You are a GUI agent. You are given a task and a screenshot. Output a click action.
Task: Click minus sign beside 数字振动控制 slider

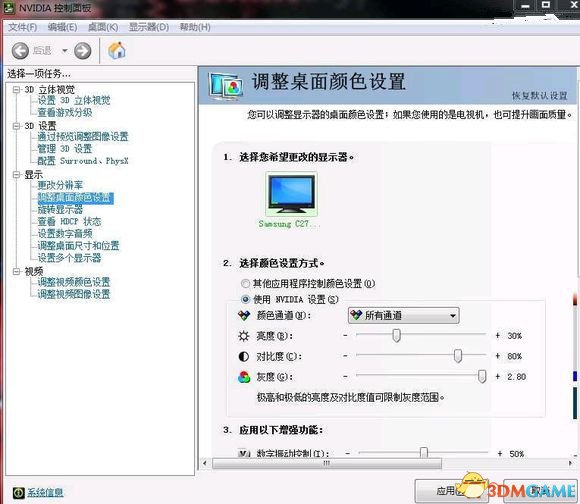coord(347,453)
